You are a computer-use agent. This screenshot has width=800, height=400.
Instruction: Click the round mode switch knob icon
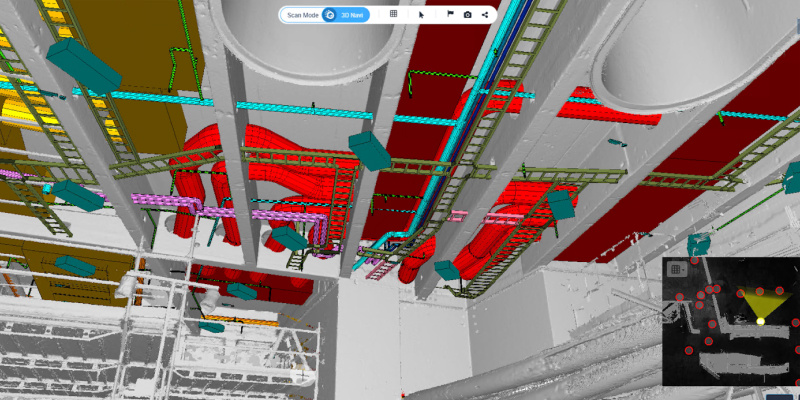pos(329,15)
